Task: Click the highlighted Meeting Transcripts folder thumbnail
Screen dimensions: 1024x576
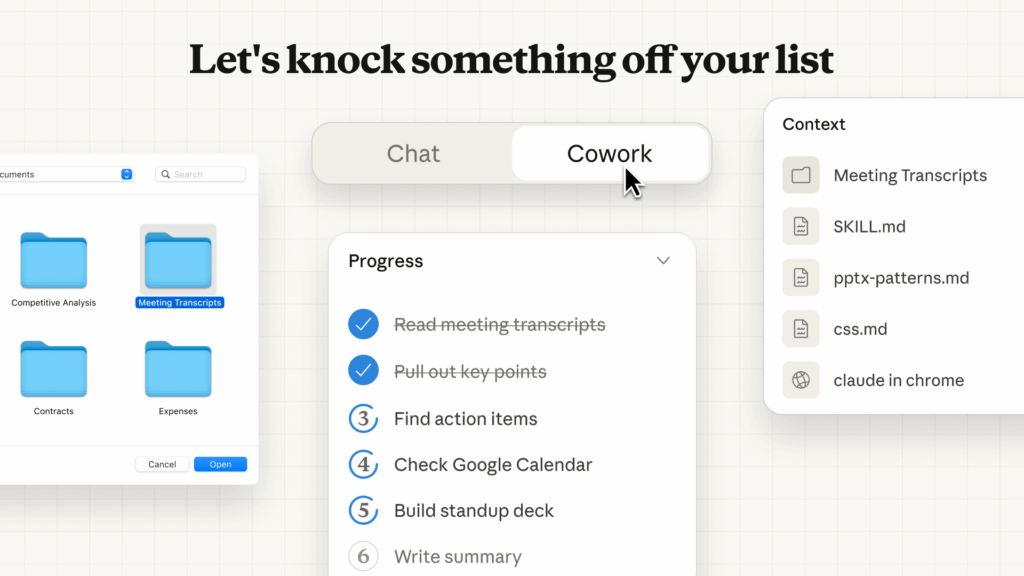Action: pyautogui.click(x=179, y=258)
